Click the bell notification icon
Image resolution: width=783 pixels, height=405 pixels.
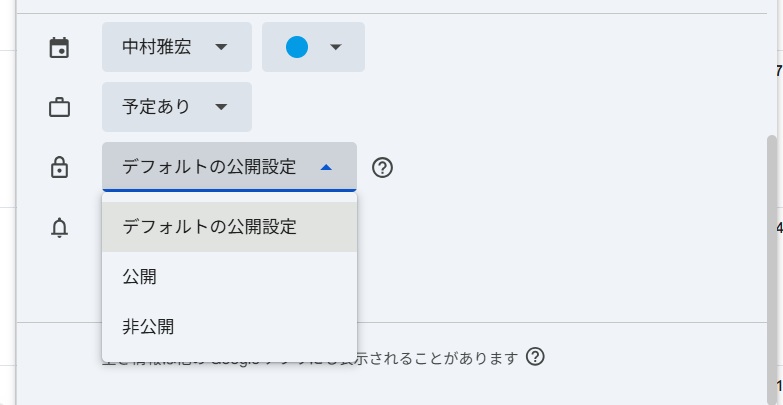click(x=60, y=227)
